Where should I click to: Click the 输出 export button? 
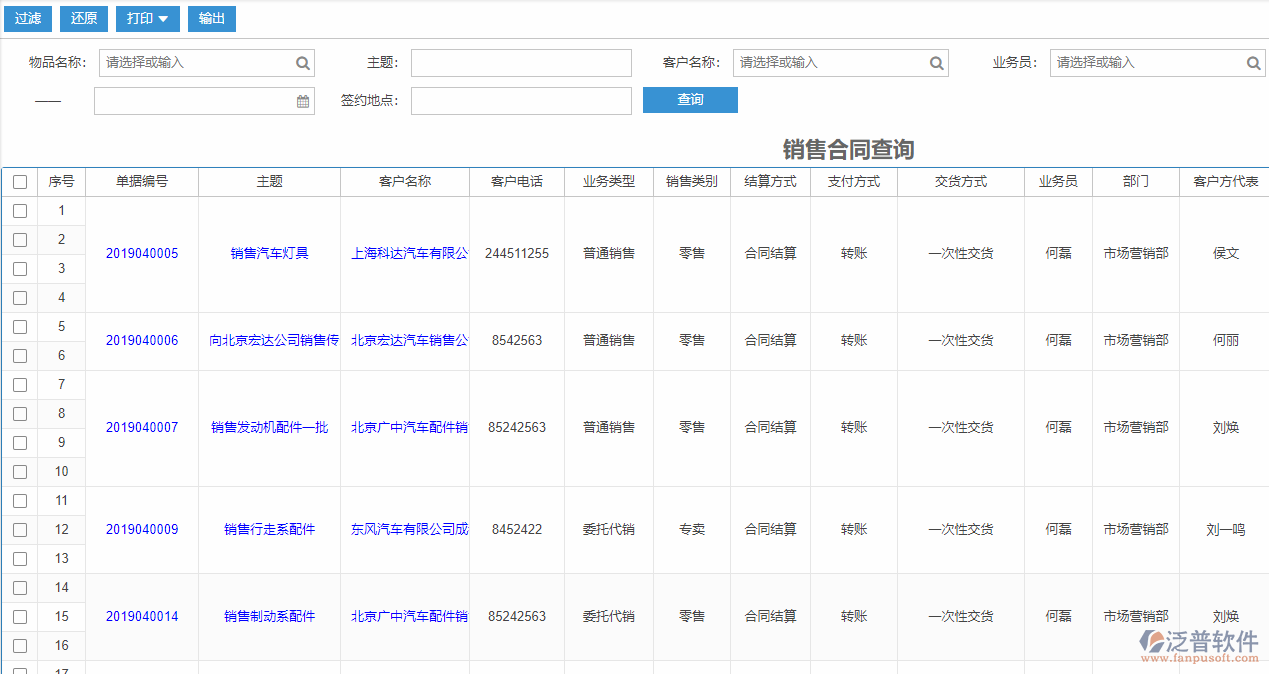point(211,18)
